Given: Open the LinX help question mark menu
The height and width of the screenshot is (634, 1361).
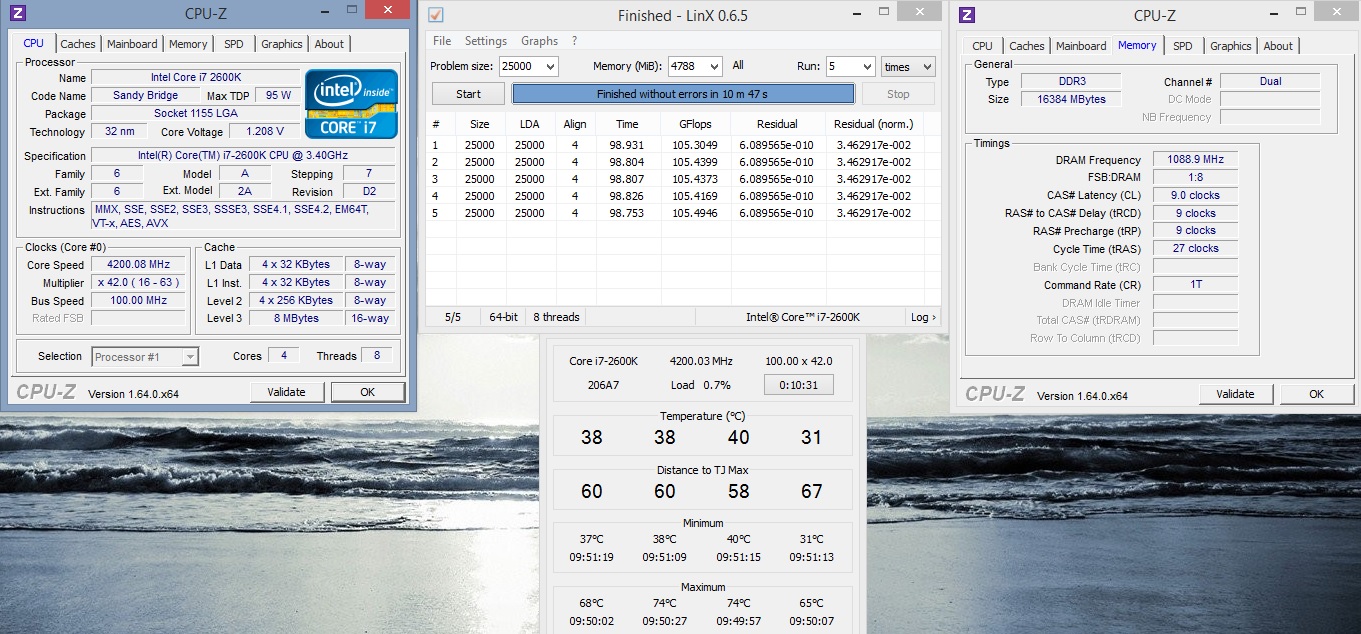Looking at the screenshot, I should [574, 41].
